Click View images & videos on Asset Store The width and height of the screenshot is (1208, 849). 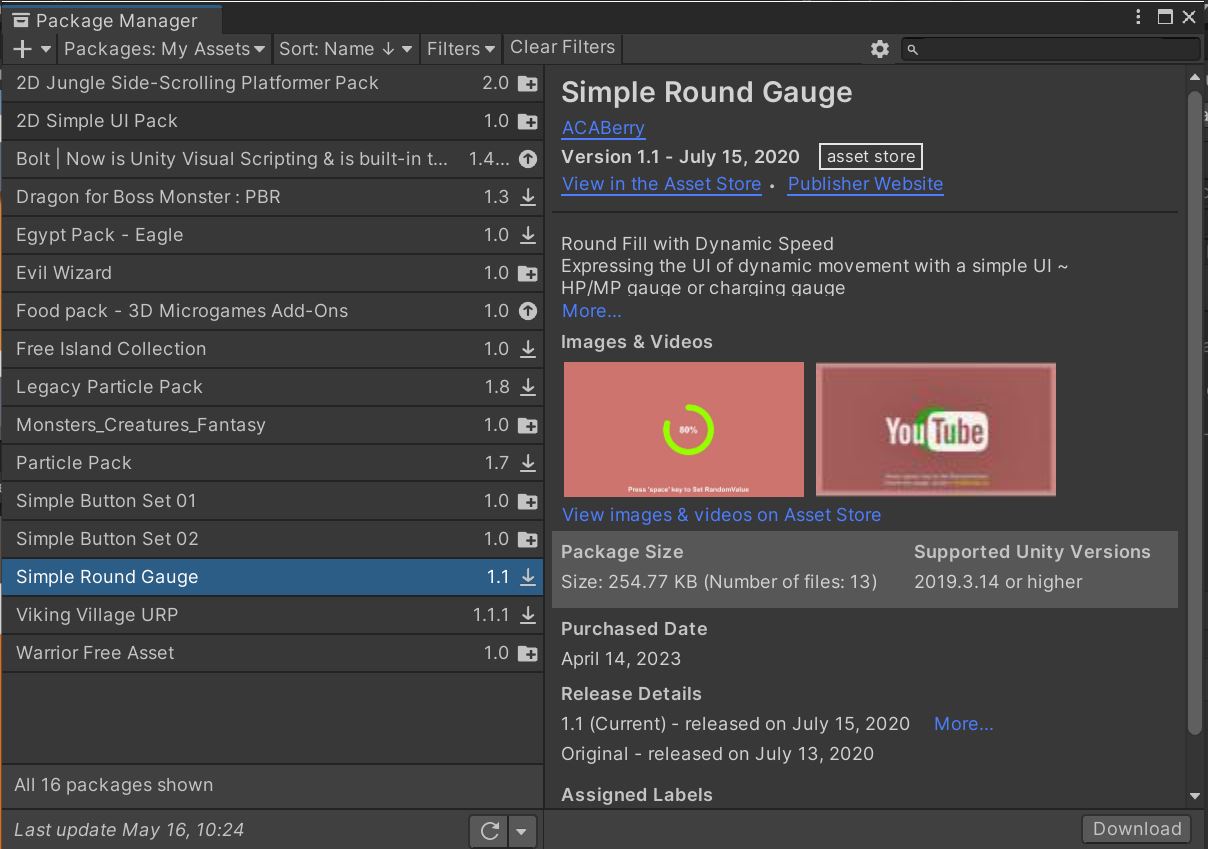pos(721,515)
